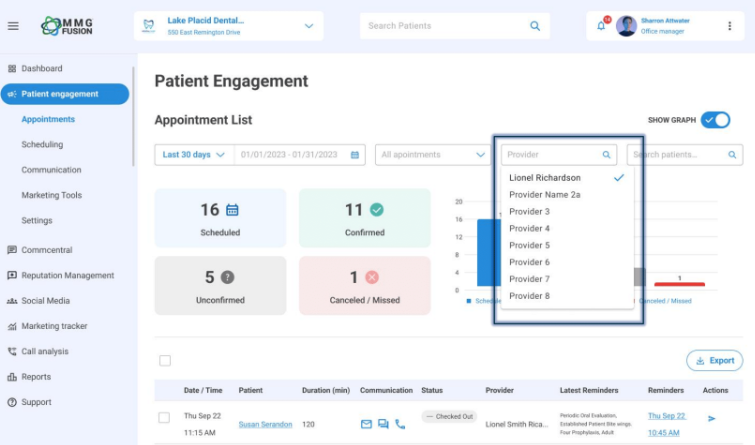Click the Provider search input field

point(553,155)
